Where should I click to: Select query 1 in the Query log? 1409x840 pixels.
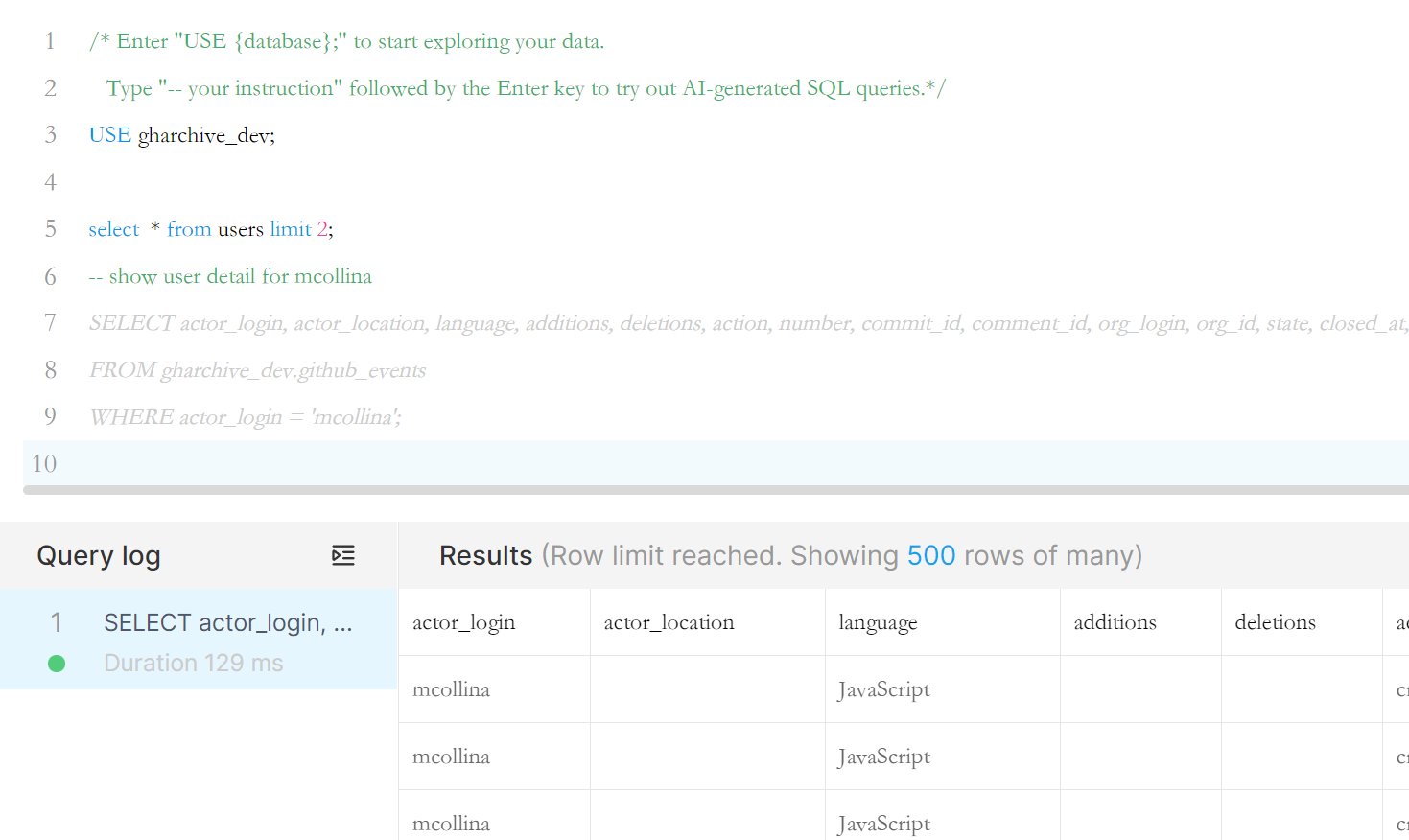pyautogui.click(x=228, y=622)
